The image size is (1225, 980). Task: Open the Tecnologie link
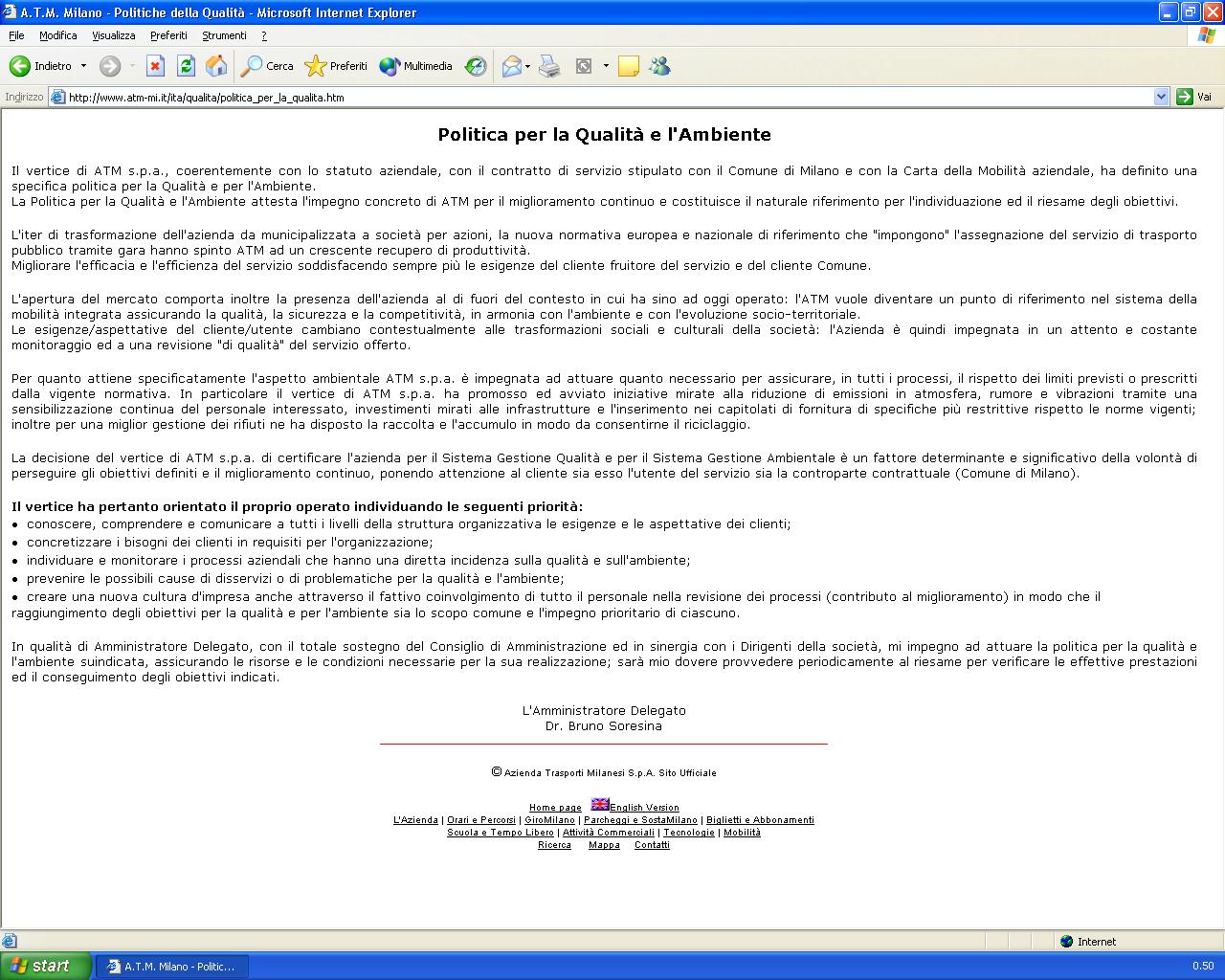click(x=689, y=833)
